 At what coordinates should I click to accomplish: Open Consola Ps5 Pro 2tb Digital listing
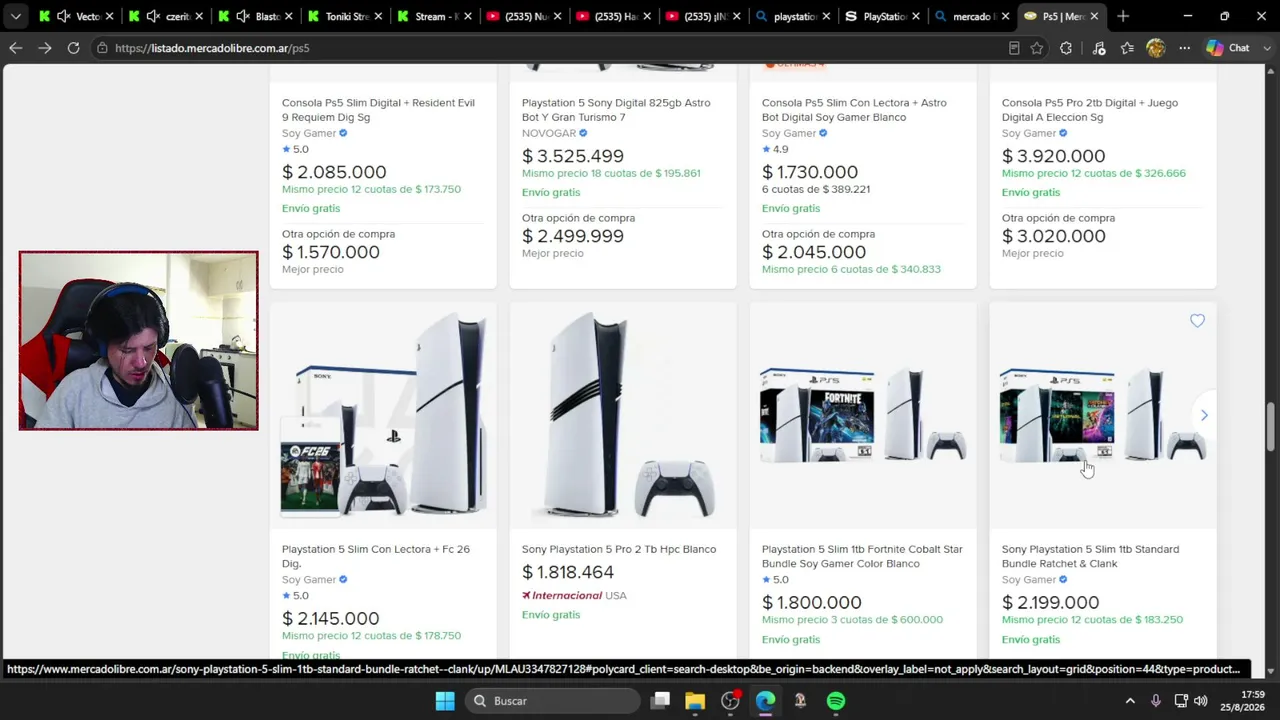(x=1090, y=110)
